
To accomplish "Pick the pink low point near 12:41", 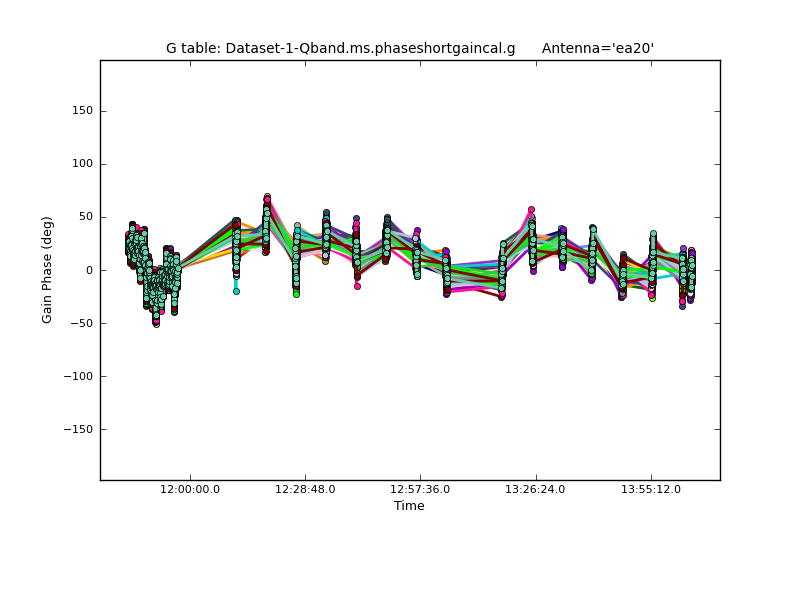I will point(357,286).
